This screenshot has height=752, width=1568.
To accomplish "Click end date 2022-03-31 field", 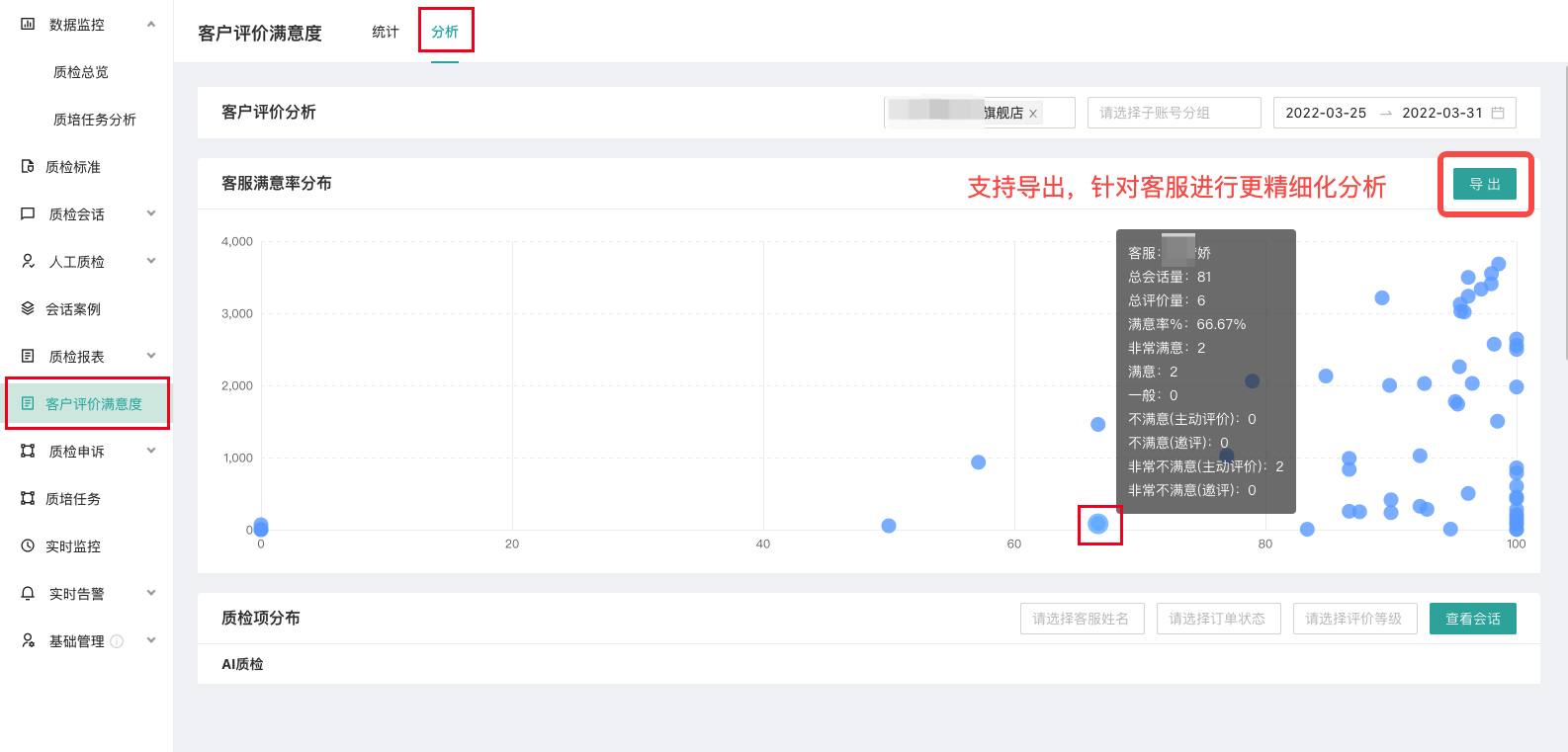I will point(1442,113).
